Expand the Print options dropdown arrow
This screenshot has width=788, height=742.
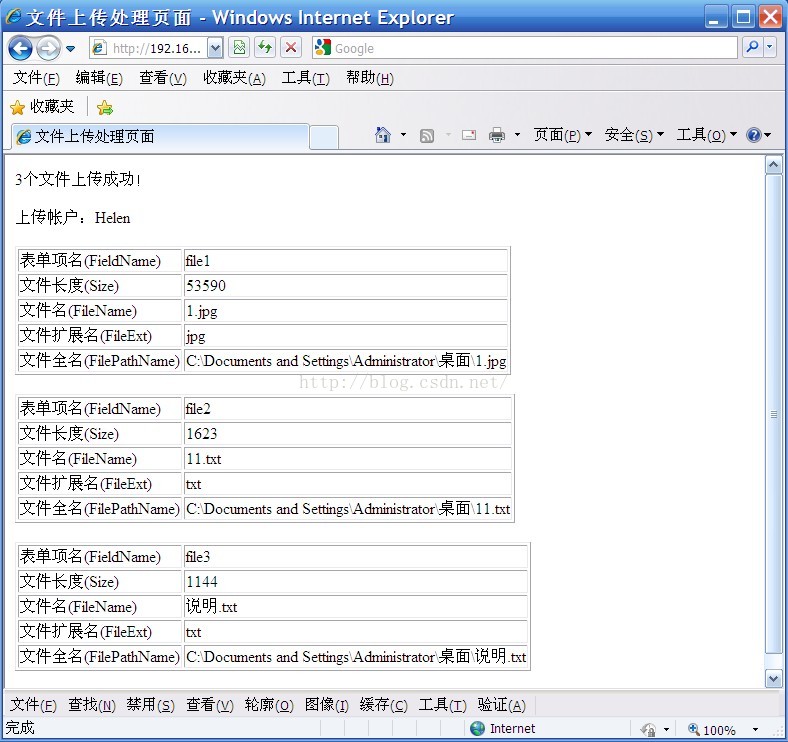pyautogui.click(x=517, y=135)
